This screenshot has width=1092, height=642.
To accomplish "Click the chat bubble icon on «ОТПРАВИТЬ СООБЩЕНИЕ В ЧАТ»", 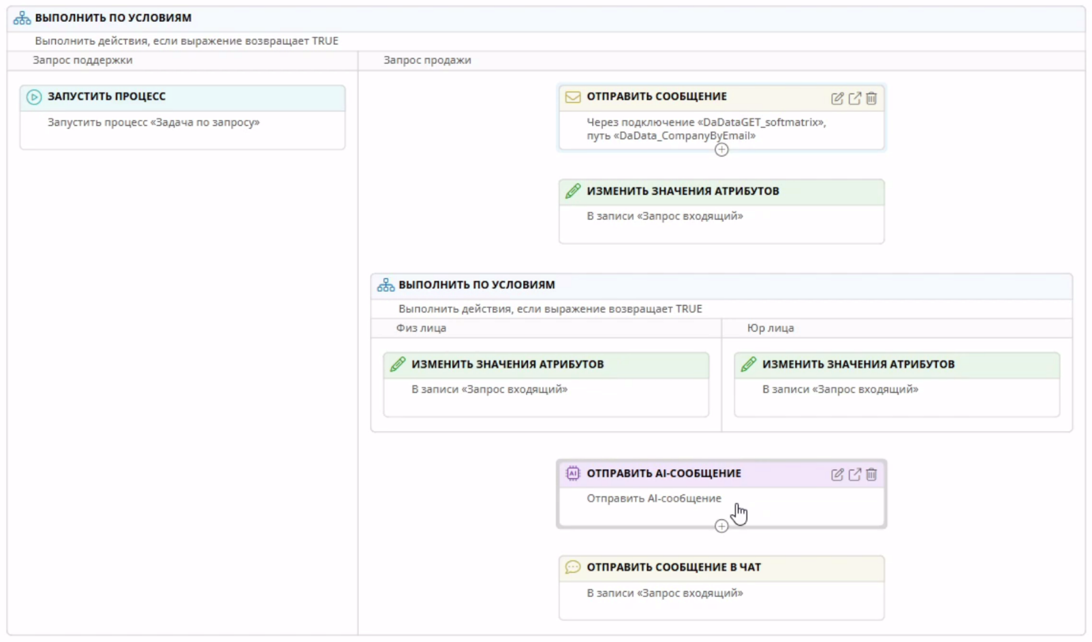I will click(x=572, y=568).
